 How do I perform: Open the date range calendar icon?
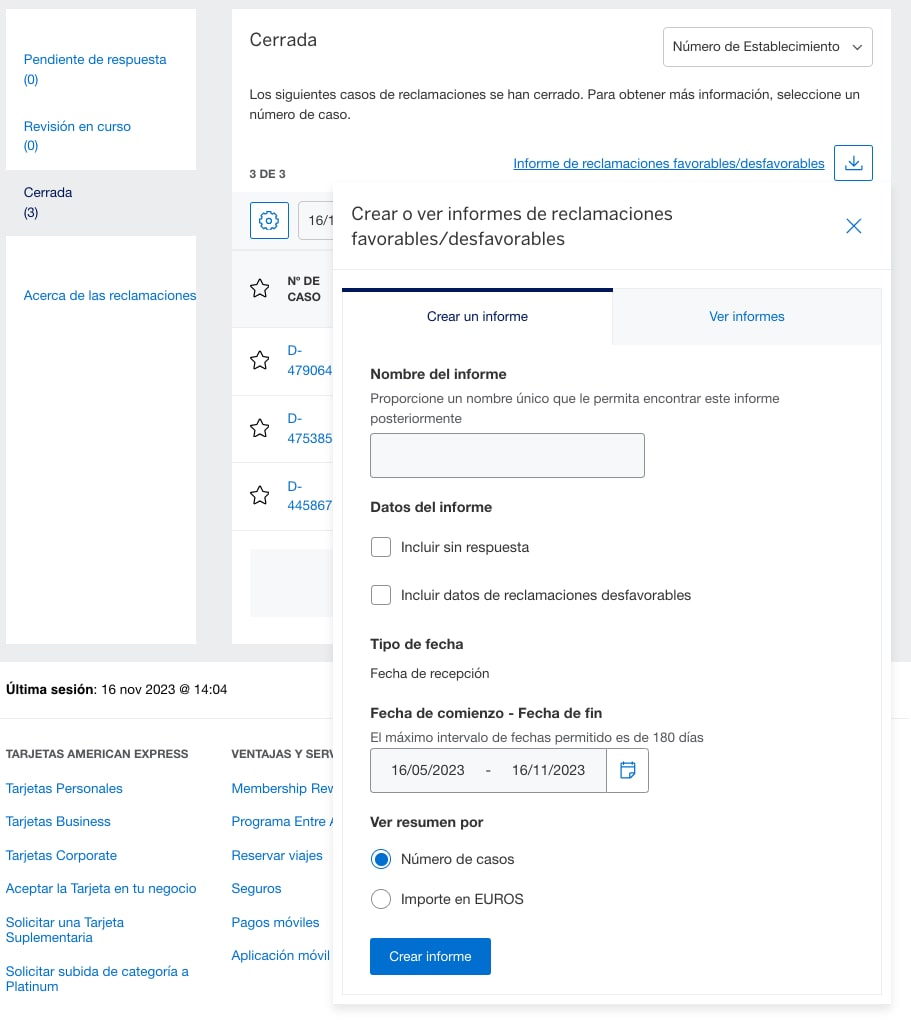click(628, 770)
